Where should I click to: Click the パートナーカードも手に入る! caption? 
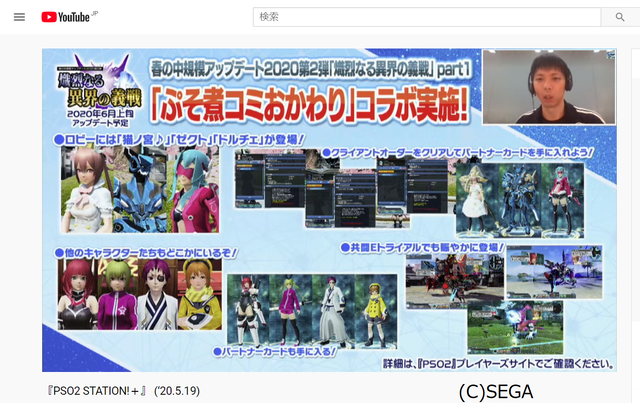275,352
